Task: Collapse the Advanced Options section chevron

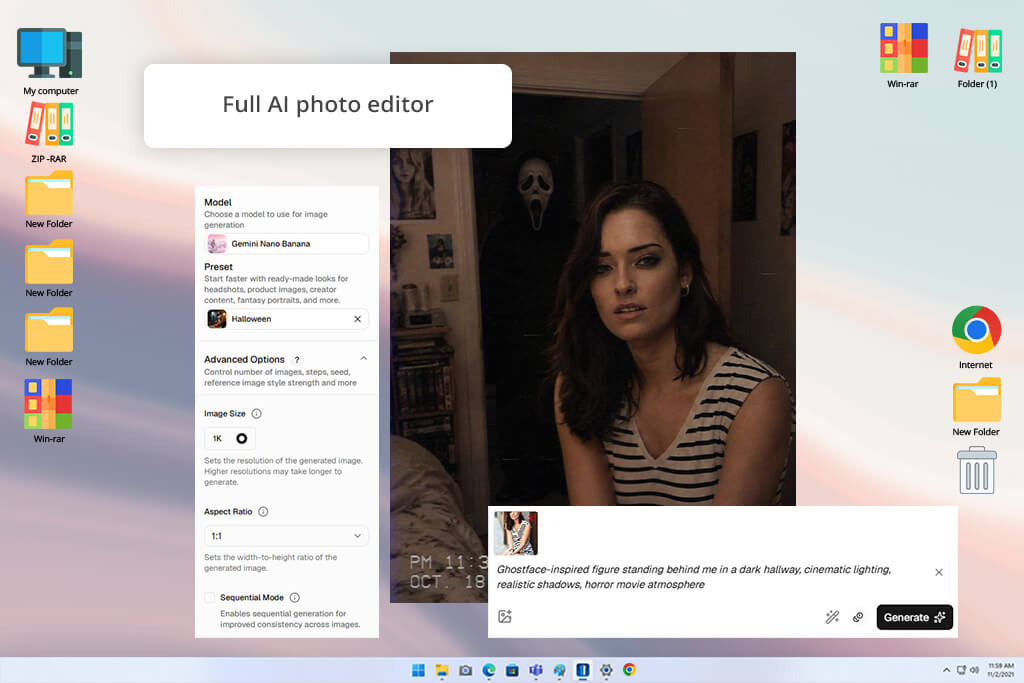Action: point(364,358)
